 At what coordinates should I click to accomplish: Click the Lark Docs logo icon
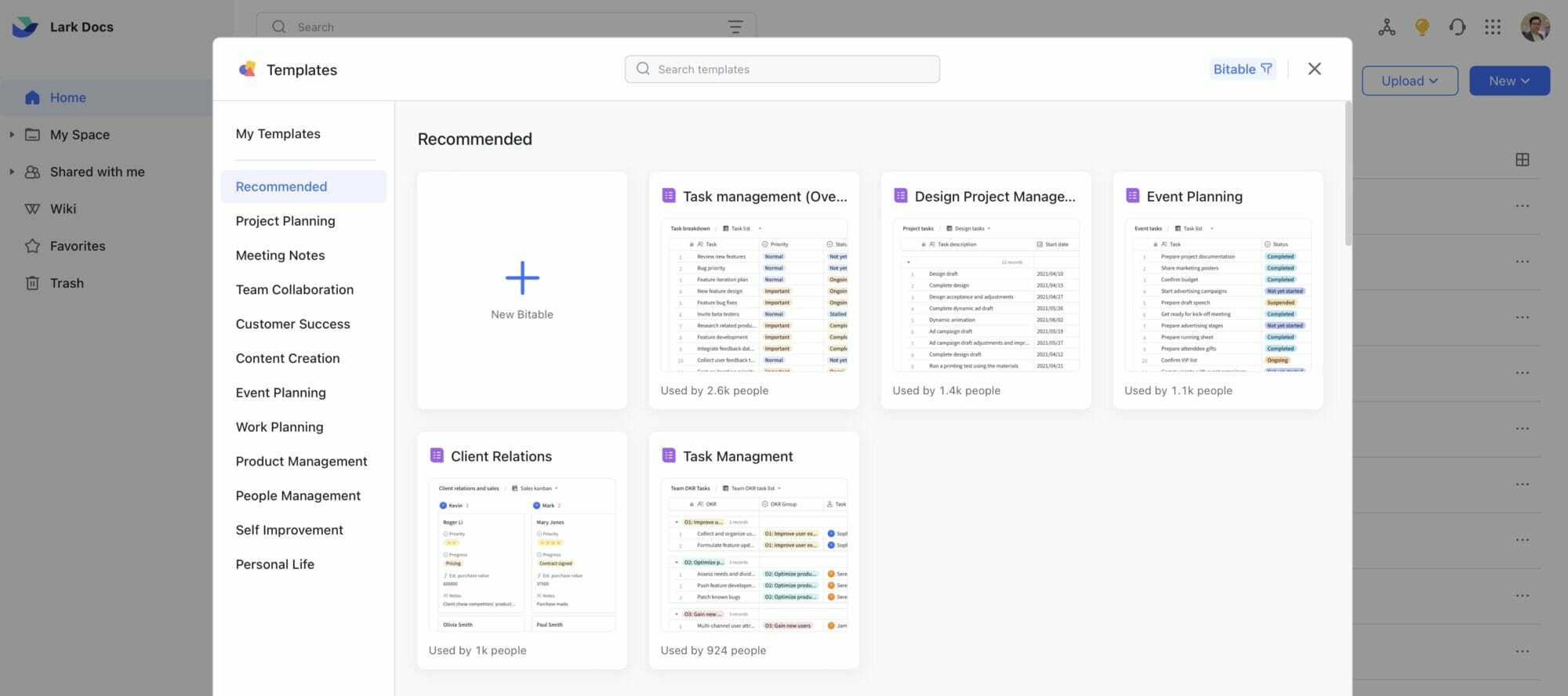click(x=25, y=27)
